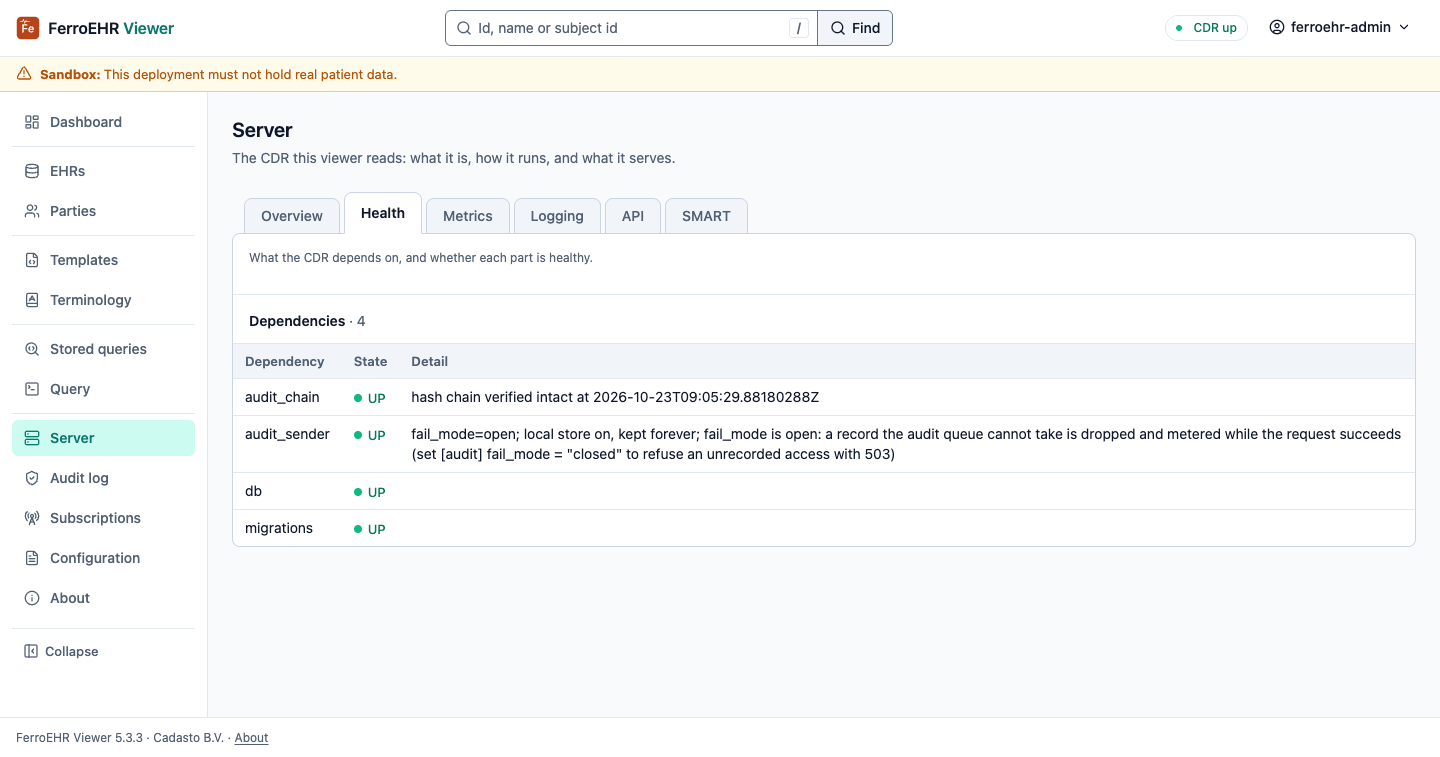Select the Health tab
This screenshot has height=757, width=1440.
383,213
